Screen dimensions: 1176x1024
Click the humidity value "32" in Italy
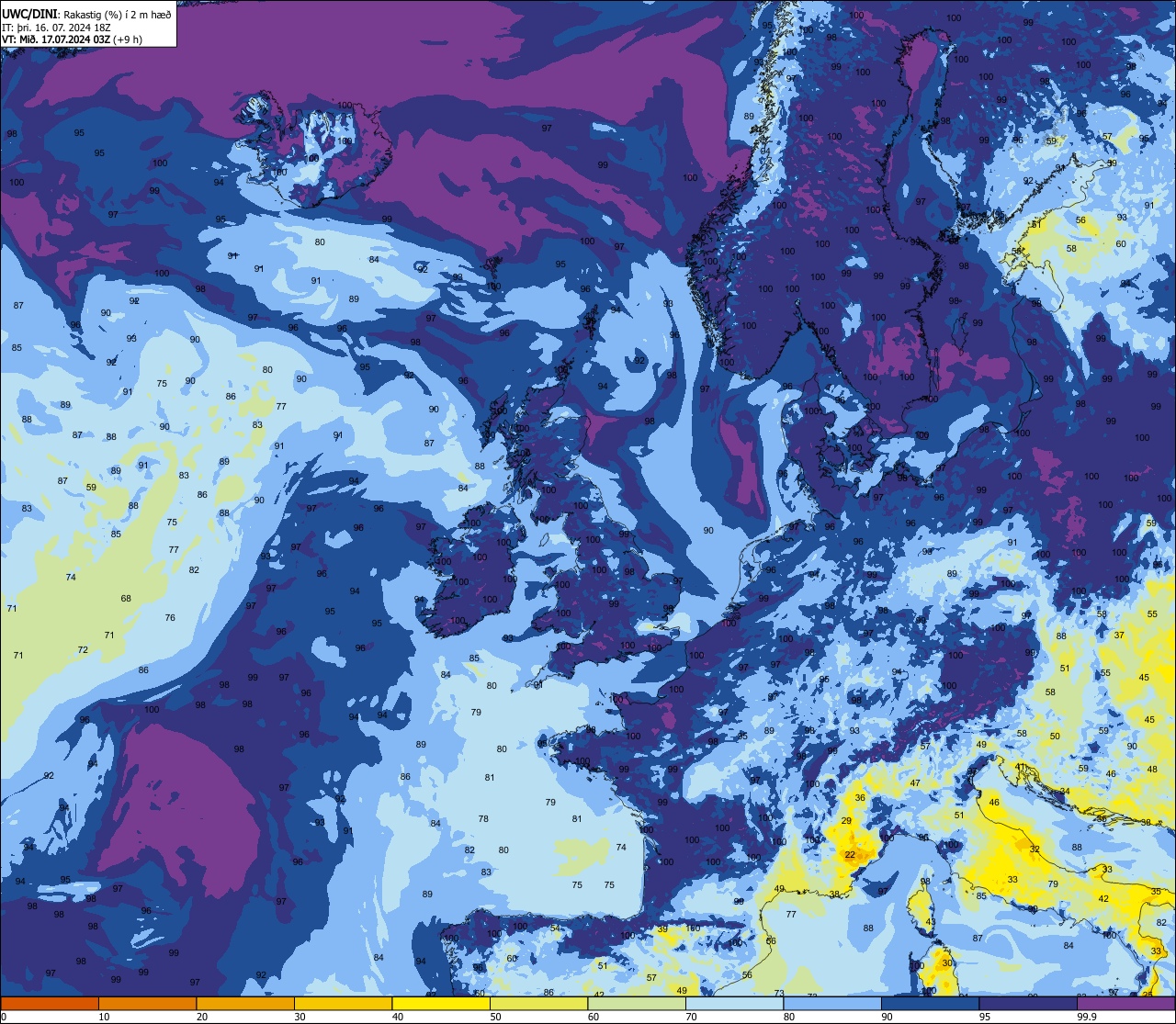pyautogui.click(x=1035, y=850)
